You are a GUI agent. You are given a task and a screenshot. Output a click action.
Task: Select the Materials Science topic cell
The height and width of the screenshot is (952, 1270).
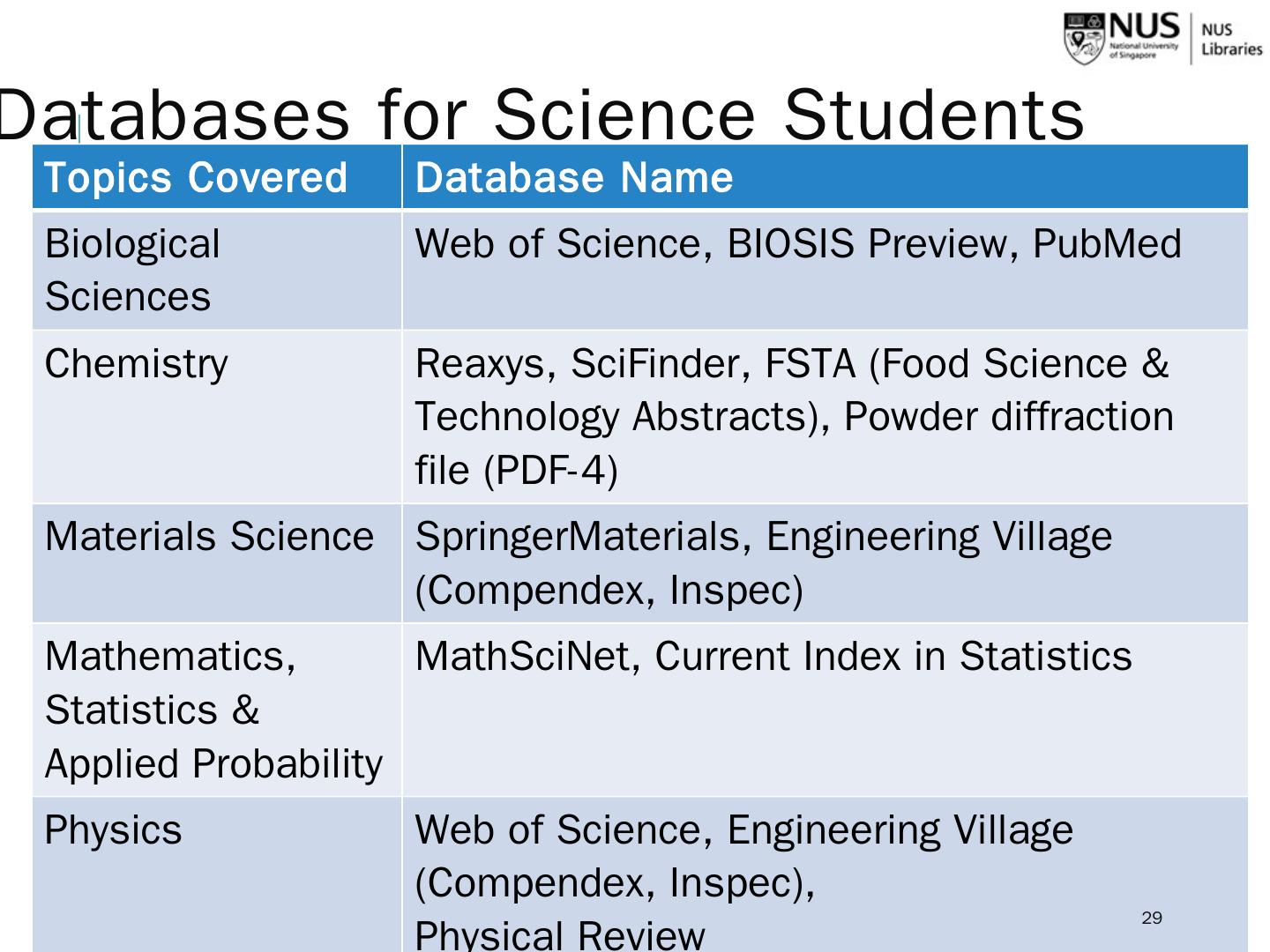pyautogui.click(x=209, y=536)
